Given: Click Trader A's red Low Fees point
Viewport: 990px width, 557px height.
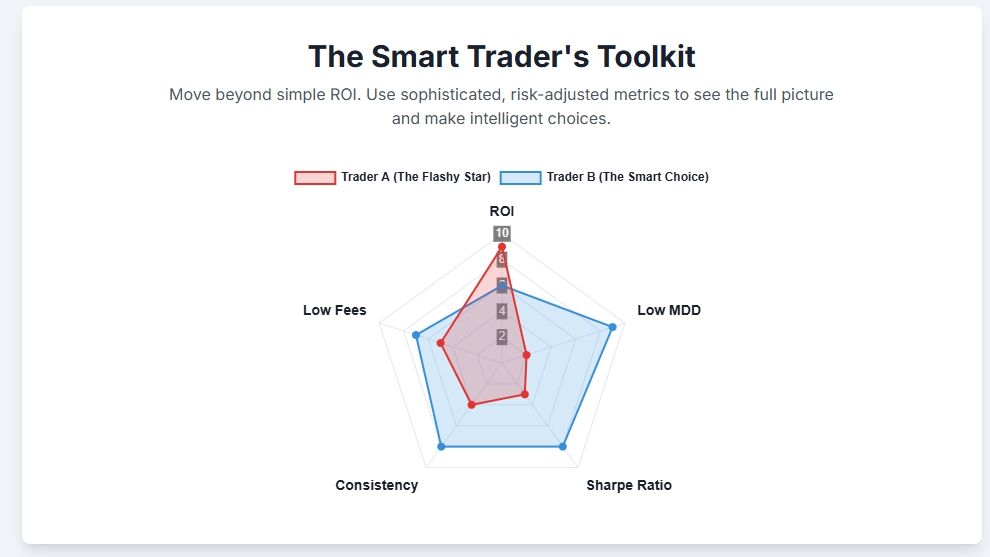Looking at the screenshot, I should (440, 343).
